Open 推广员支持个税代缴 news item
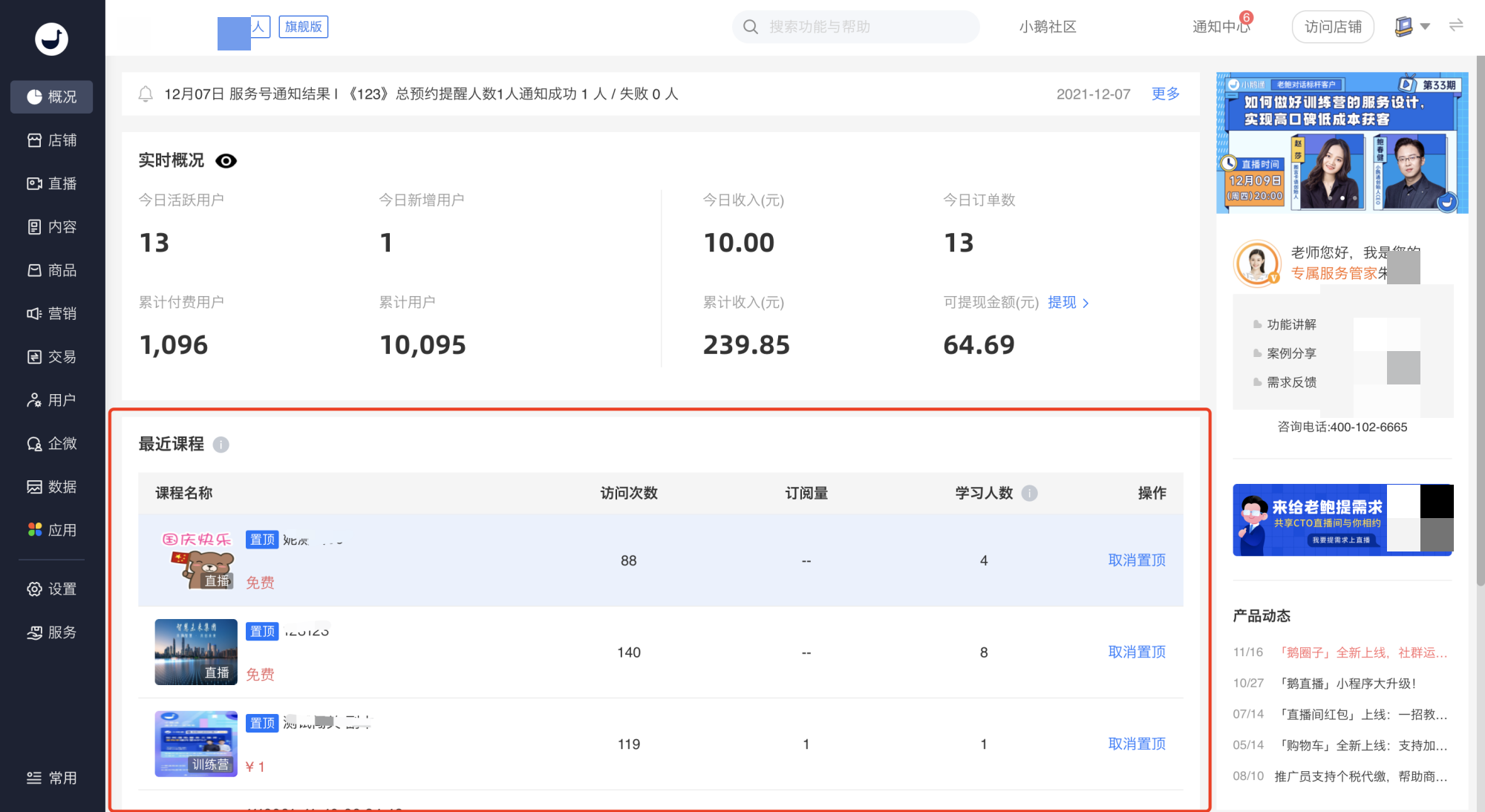Screen dimensions: 1485x812 tap(1361, 777)
